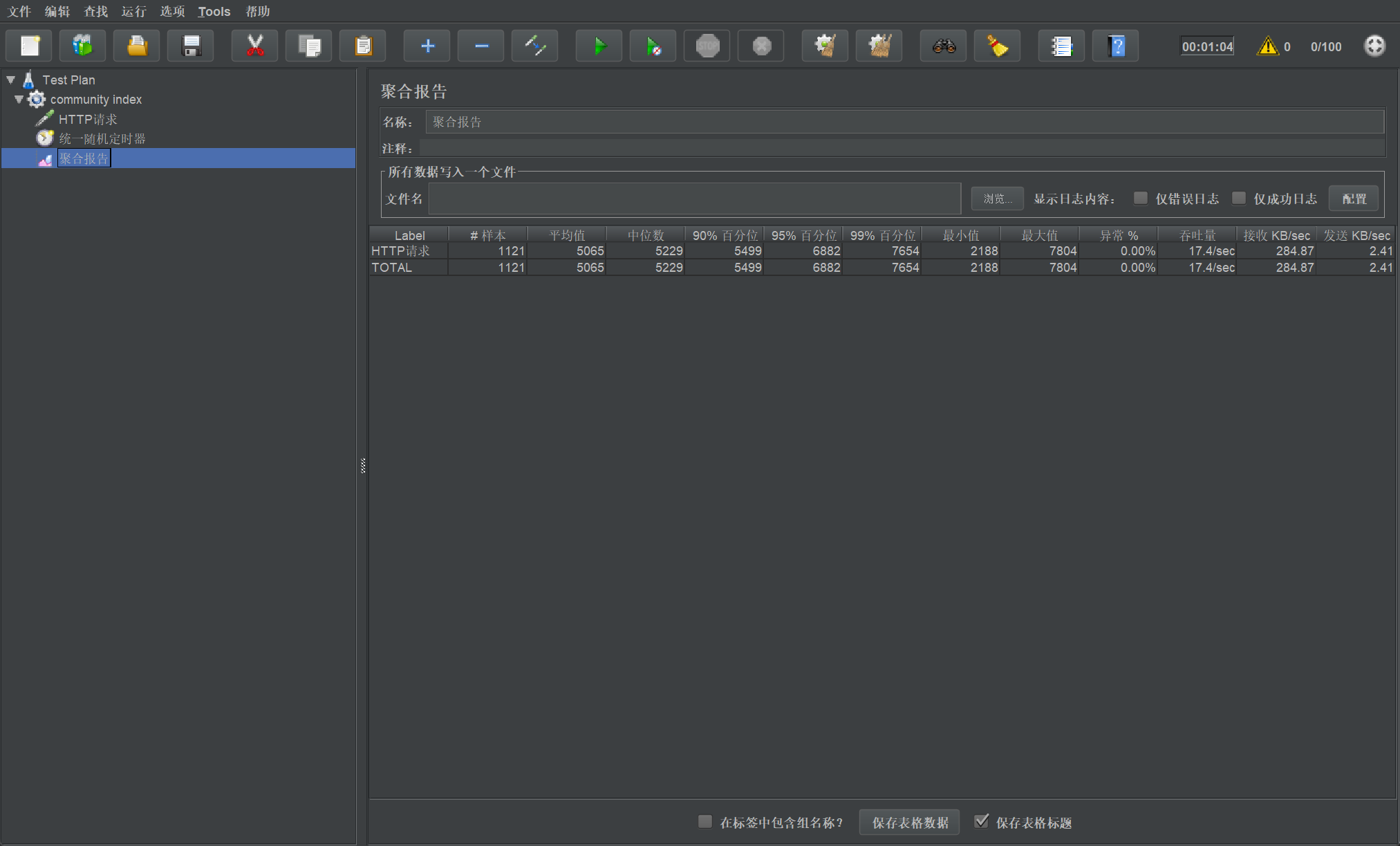Click the green Start run icon
This screenshot has height=846, width=1400.
[599, 46]
